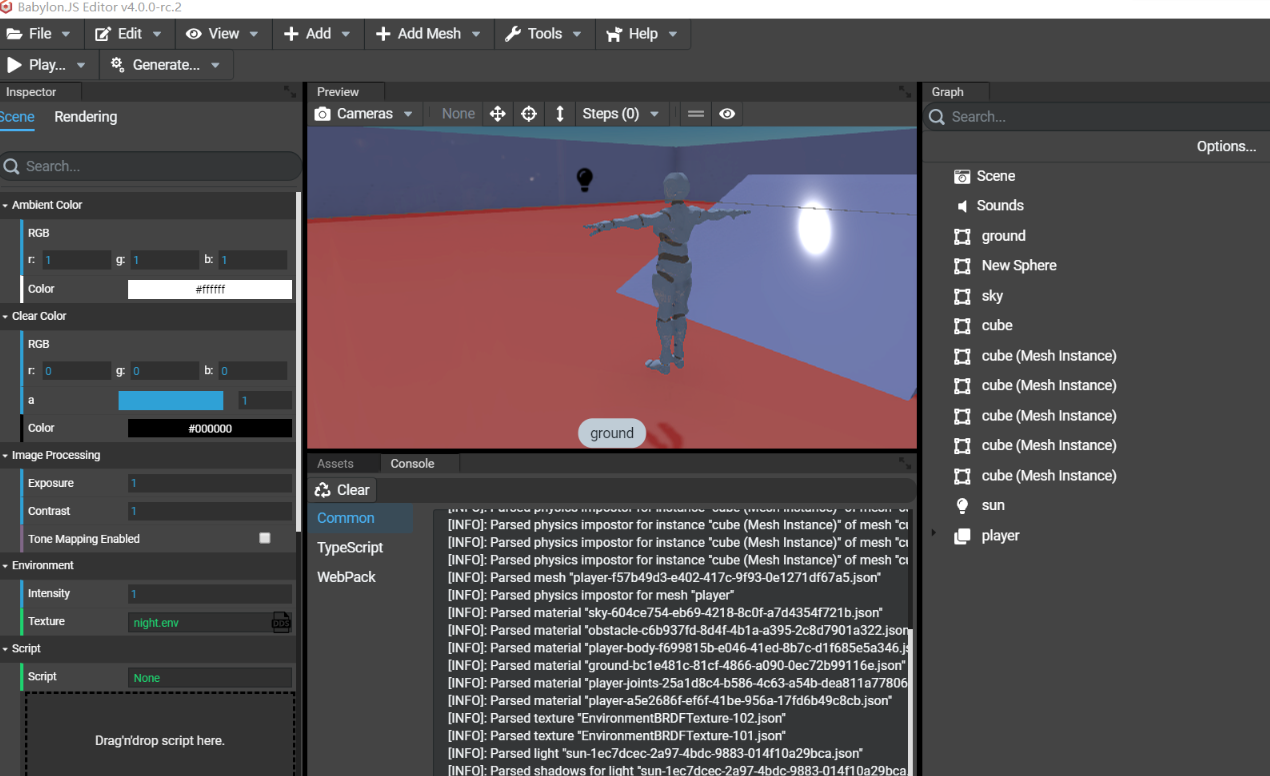Open the Steps (0) dropdown
1270x776 pixels.
click(622, 113)
